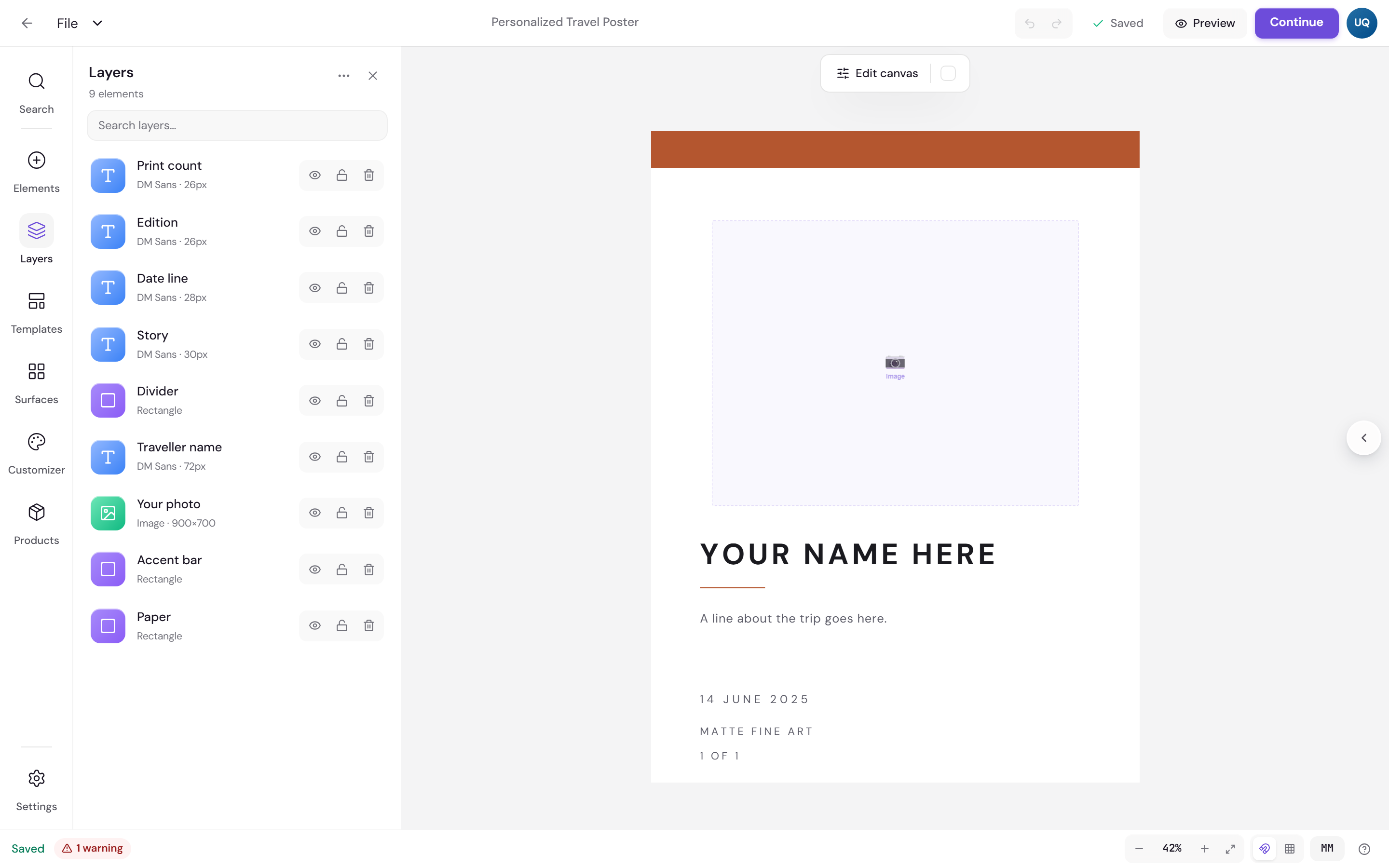Open the Templates sidebar section
Viewport: 1389px width, 868px height.
coord(36,313)
